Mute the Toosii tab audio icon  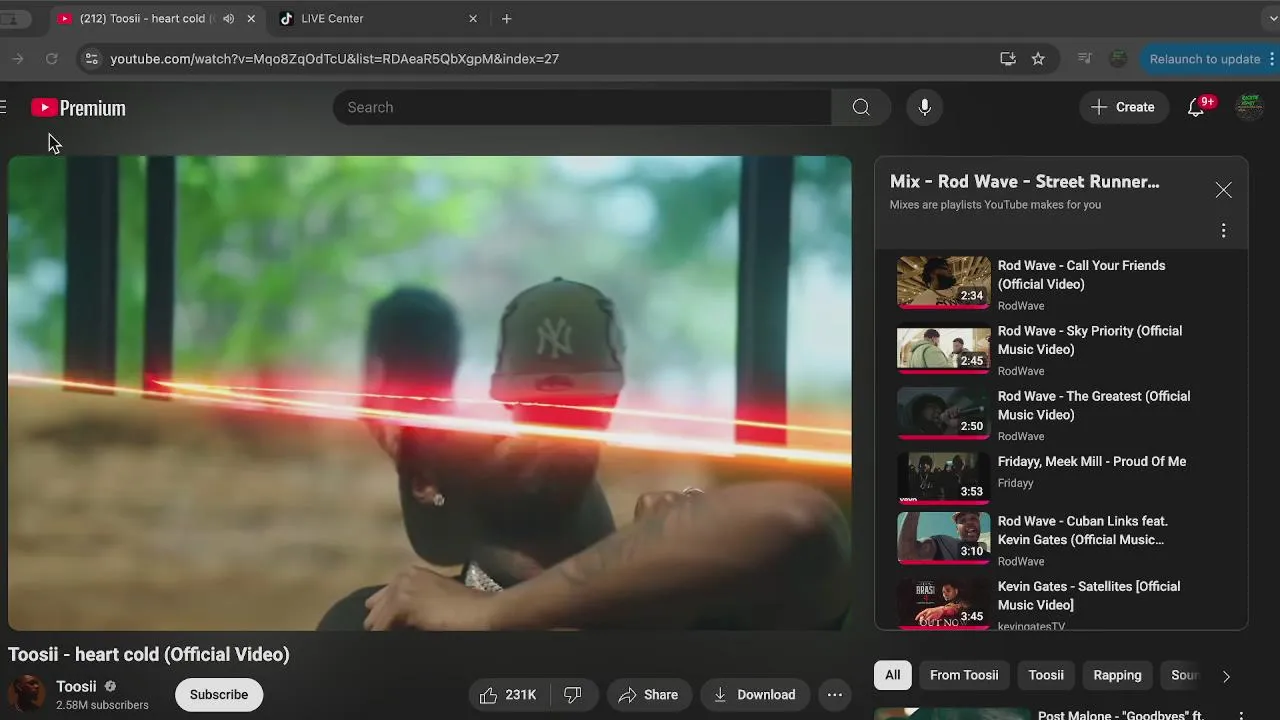229,18
